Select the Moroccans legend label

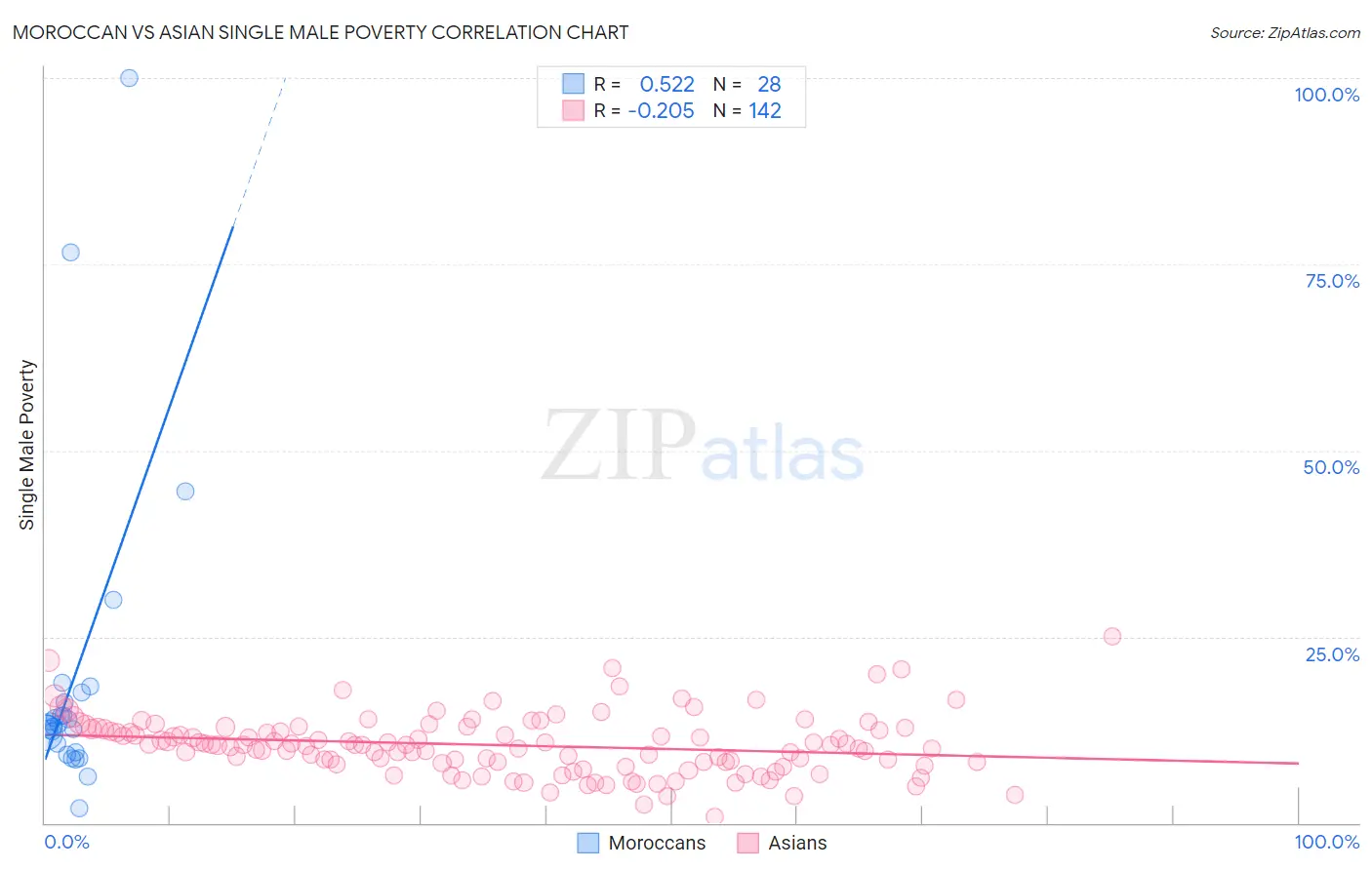(657, 843)
